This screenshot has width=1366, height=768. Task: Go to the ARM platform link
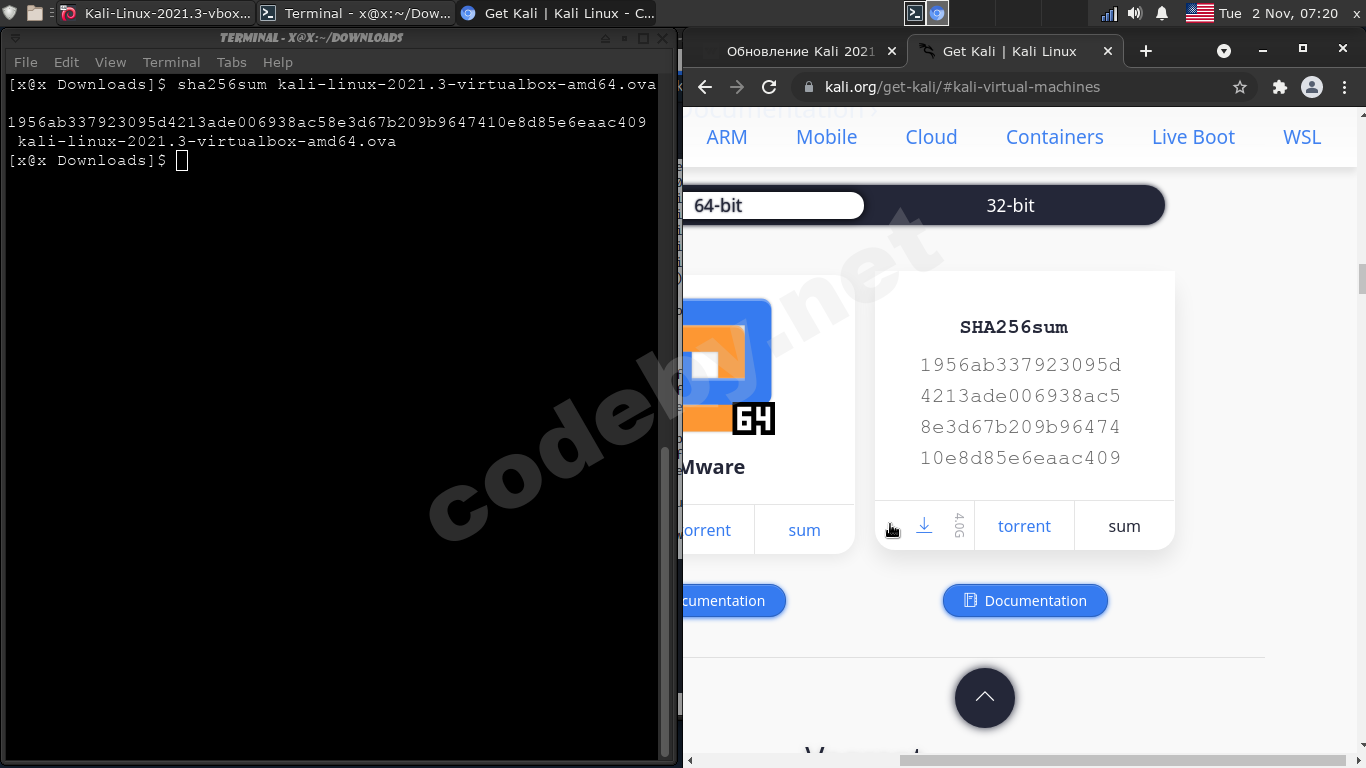[x=727, y=137]
